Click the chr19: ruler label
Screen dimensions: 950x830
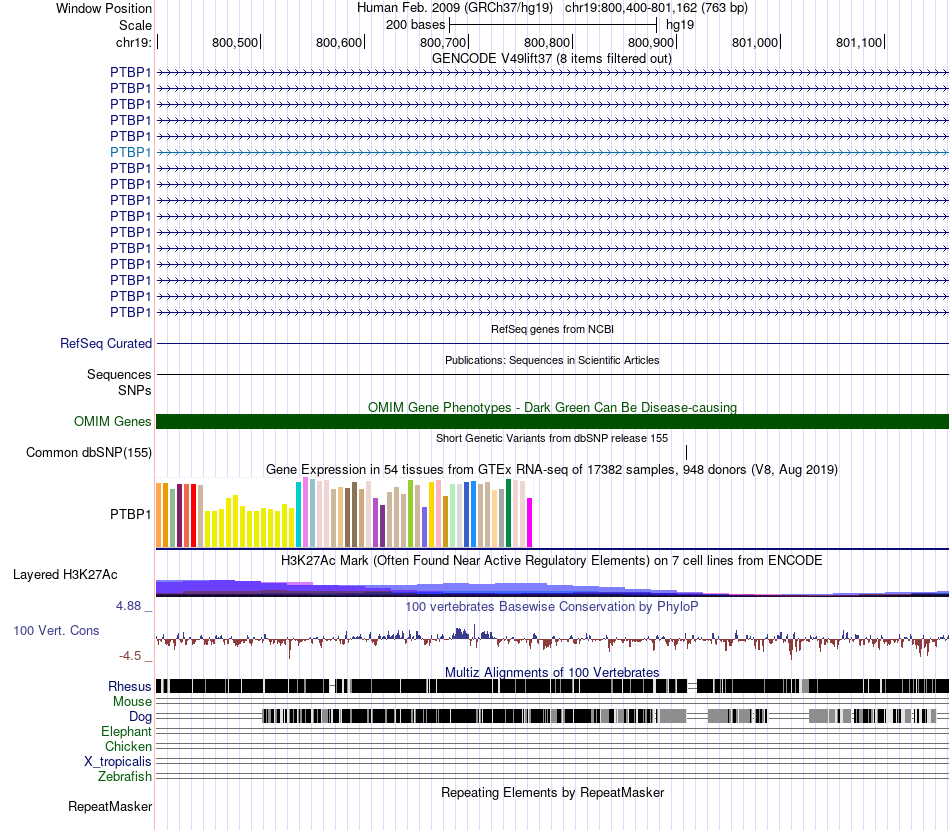[133, 42]
